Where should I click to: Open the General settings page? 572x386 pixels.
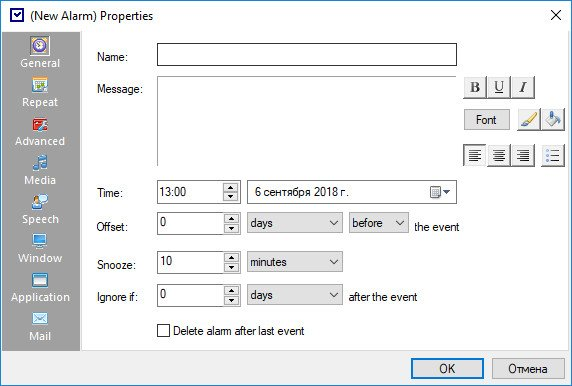(40, 52)
